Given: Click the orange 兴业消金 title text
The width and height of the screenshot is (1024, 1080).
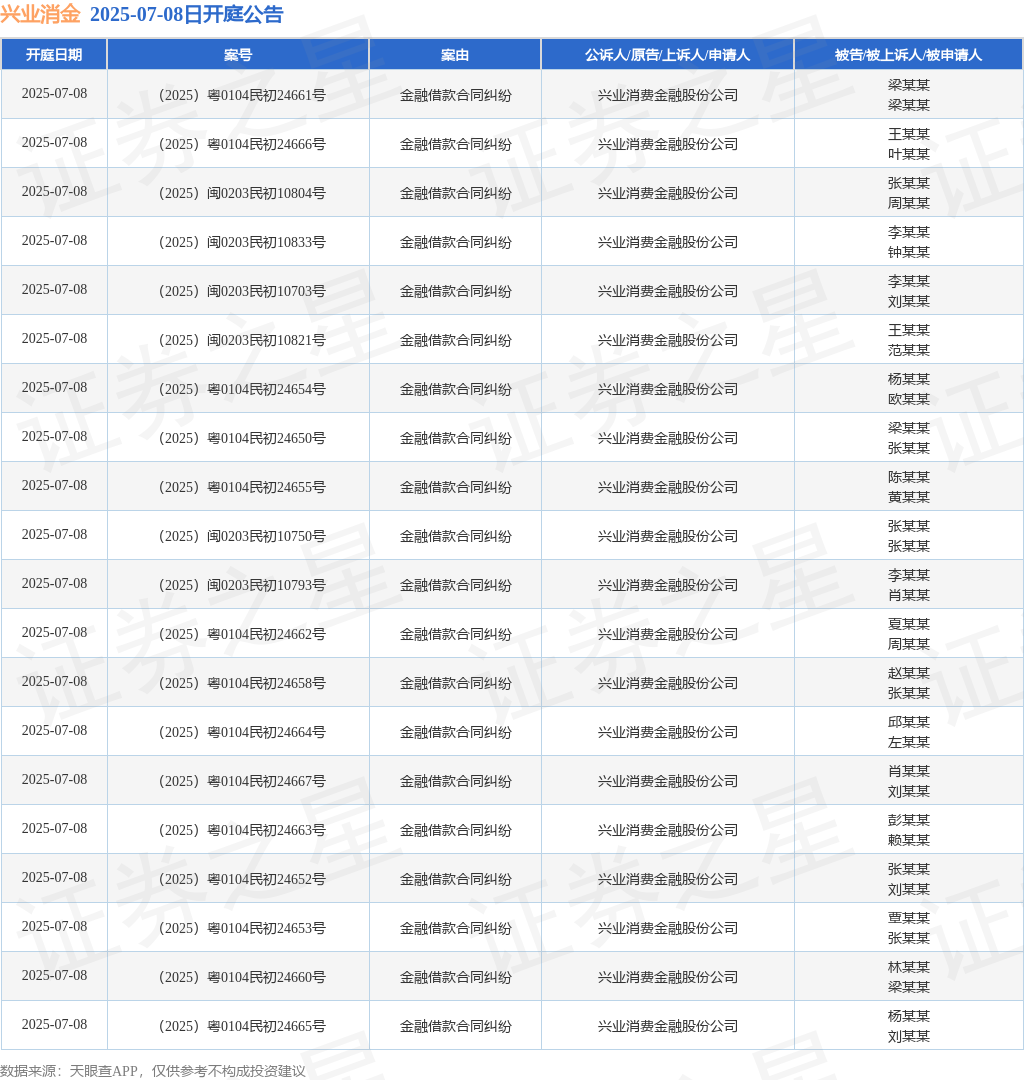Looking at the screenshot, I should [x=41, y=14].
